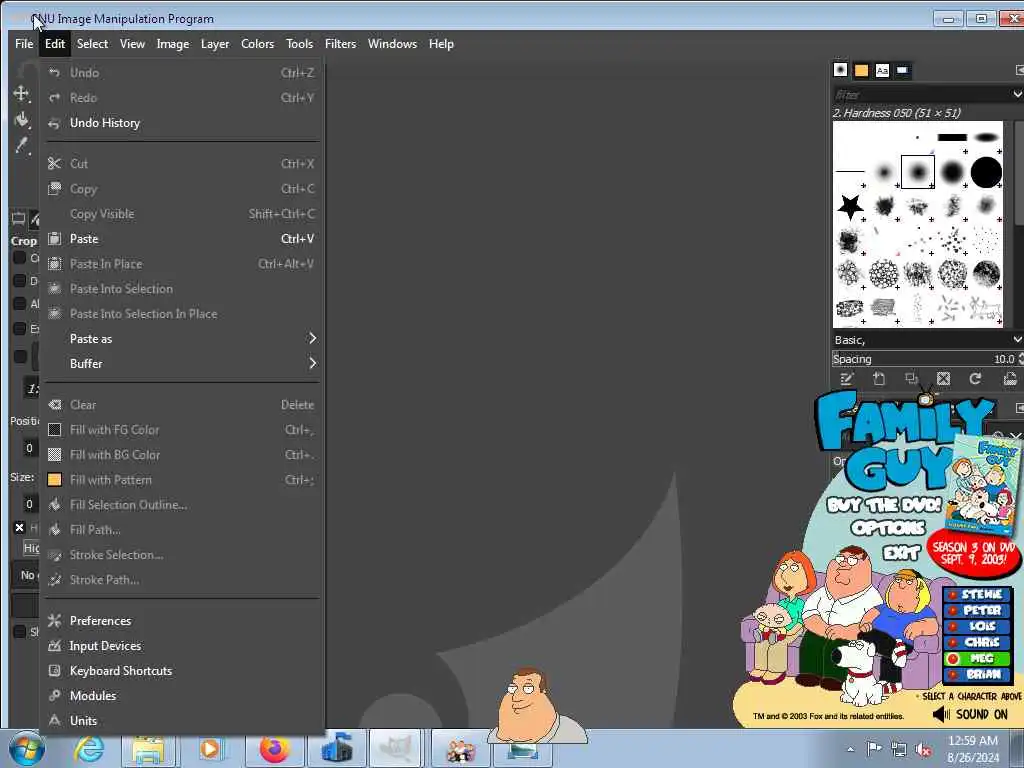
Task: Click the brush filter text field
Action: (x=921, y=95)
